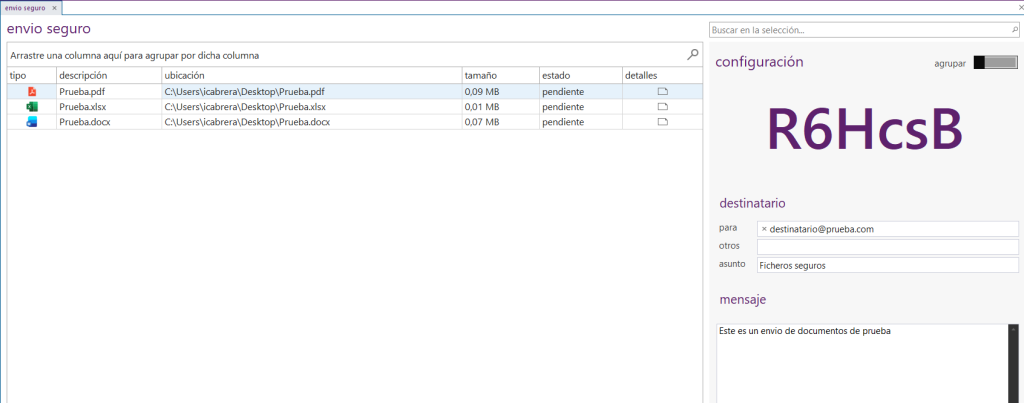Viewport: 1024px width, 403px height.
Task: Click the 'para' recipient field
Action: [888, 229]
